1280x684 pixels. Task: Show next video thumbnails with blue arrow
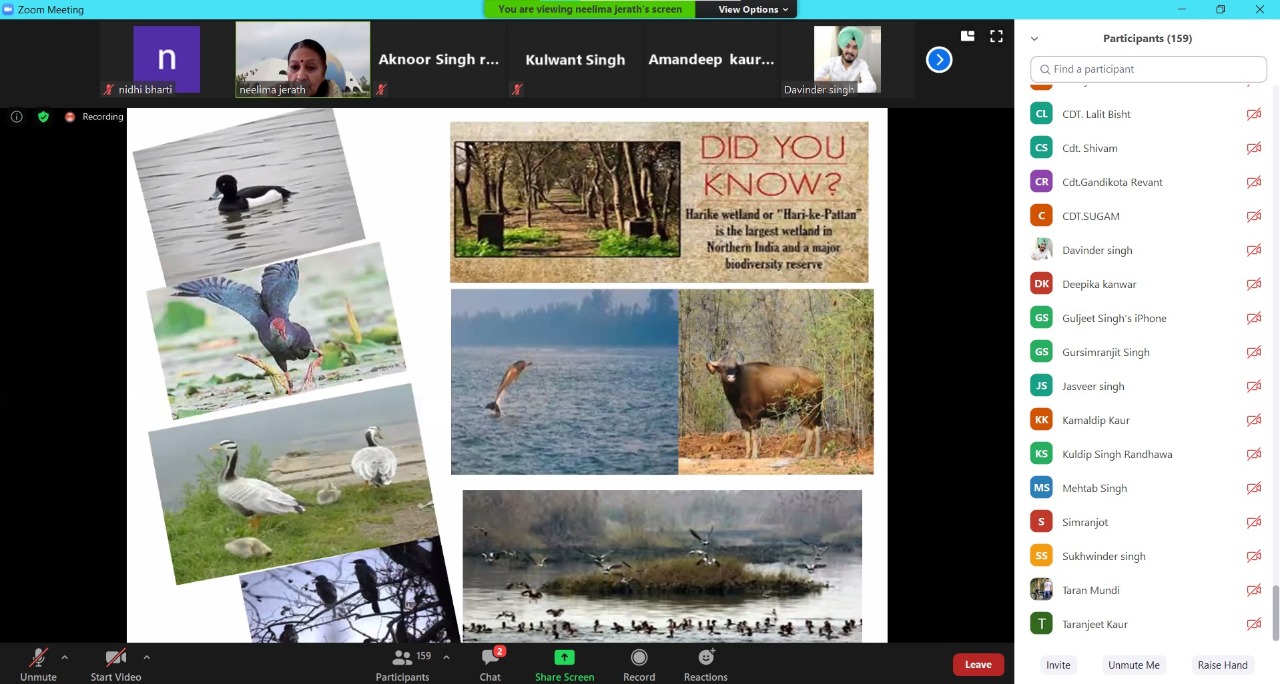(x=938, y=60)
